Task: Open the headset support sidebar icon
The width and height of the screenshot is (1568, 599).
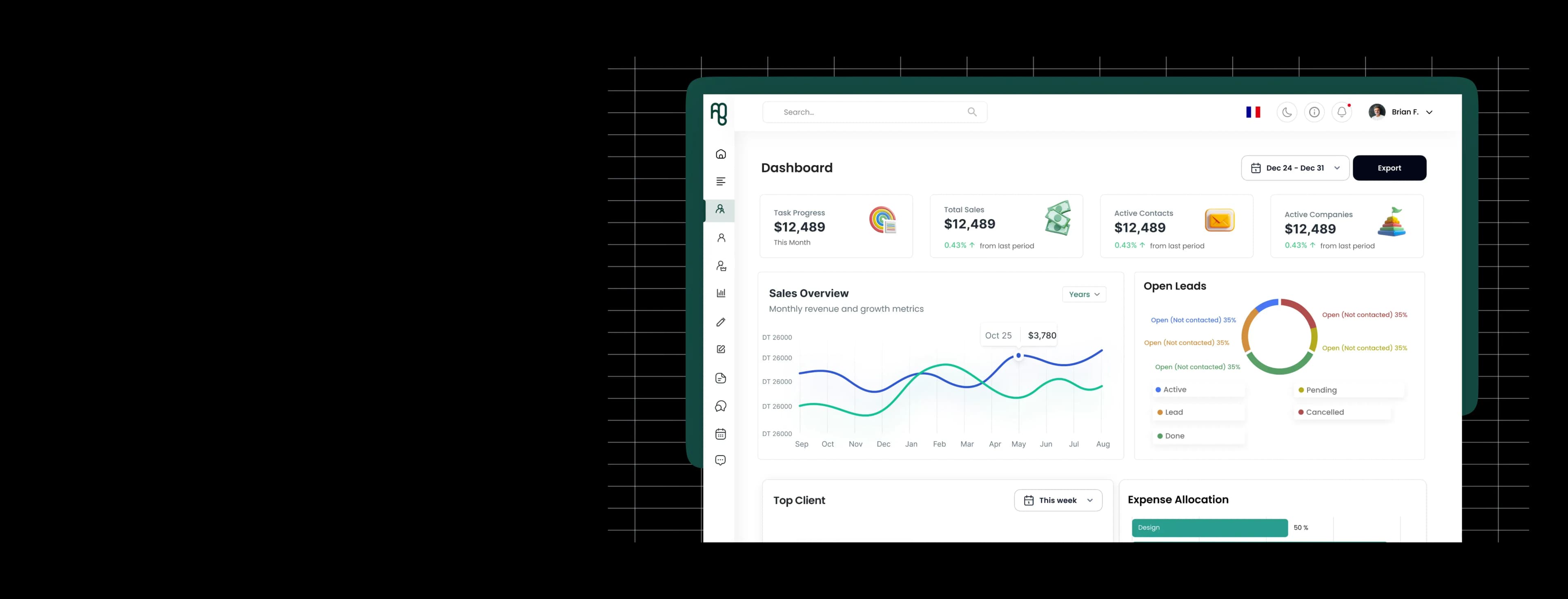Action: coord(721,407)
